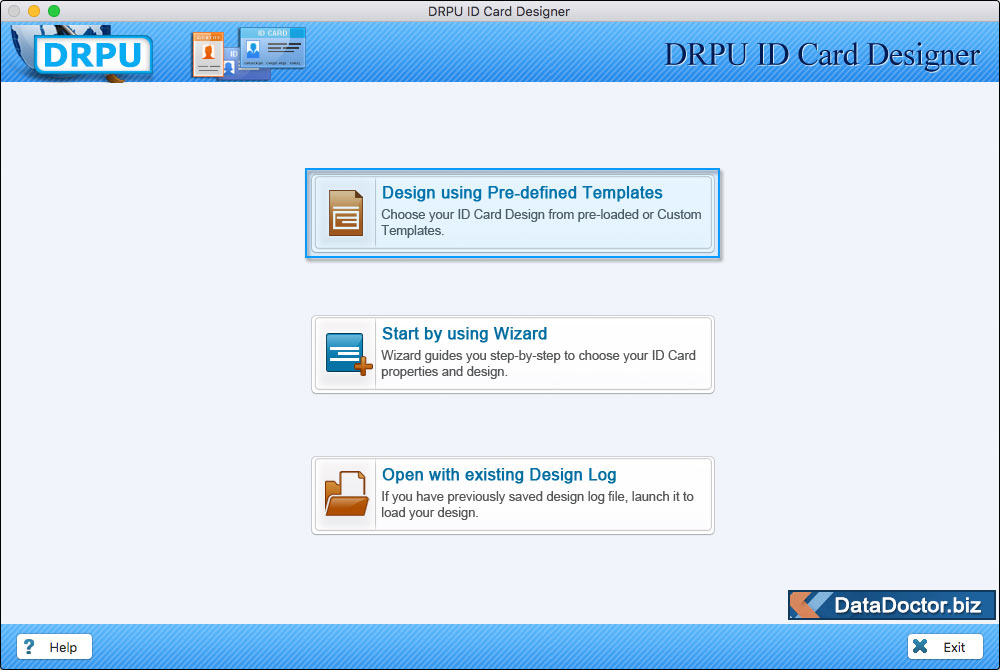Click the DRPU ID Card Designer header title
The image size is (1000, 670).
(822, 55)
